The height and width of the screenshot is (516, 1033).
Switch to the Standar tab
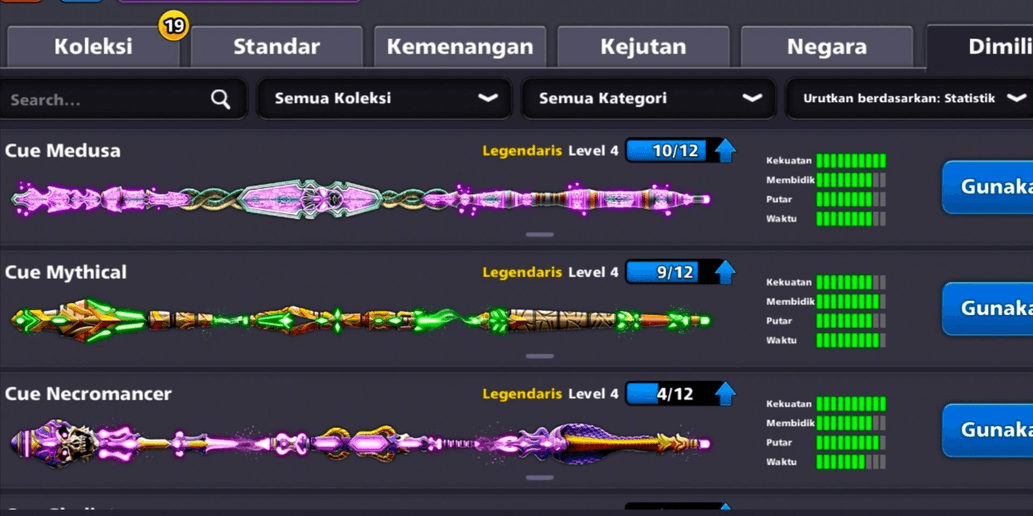pos(277,47)
